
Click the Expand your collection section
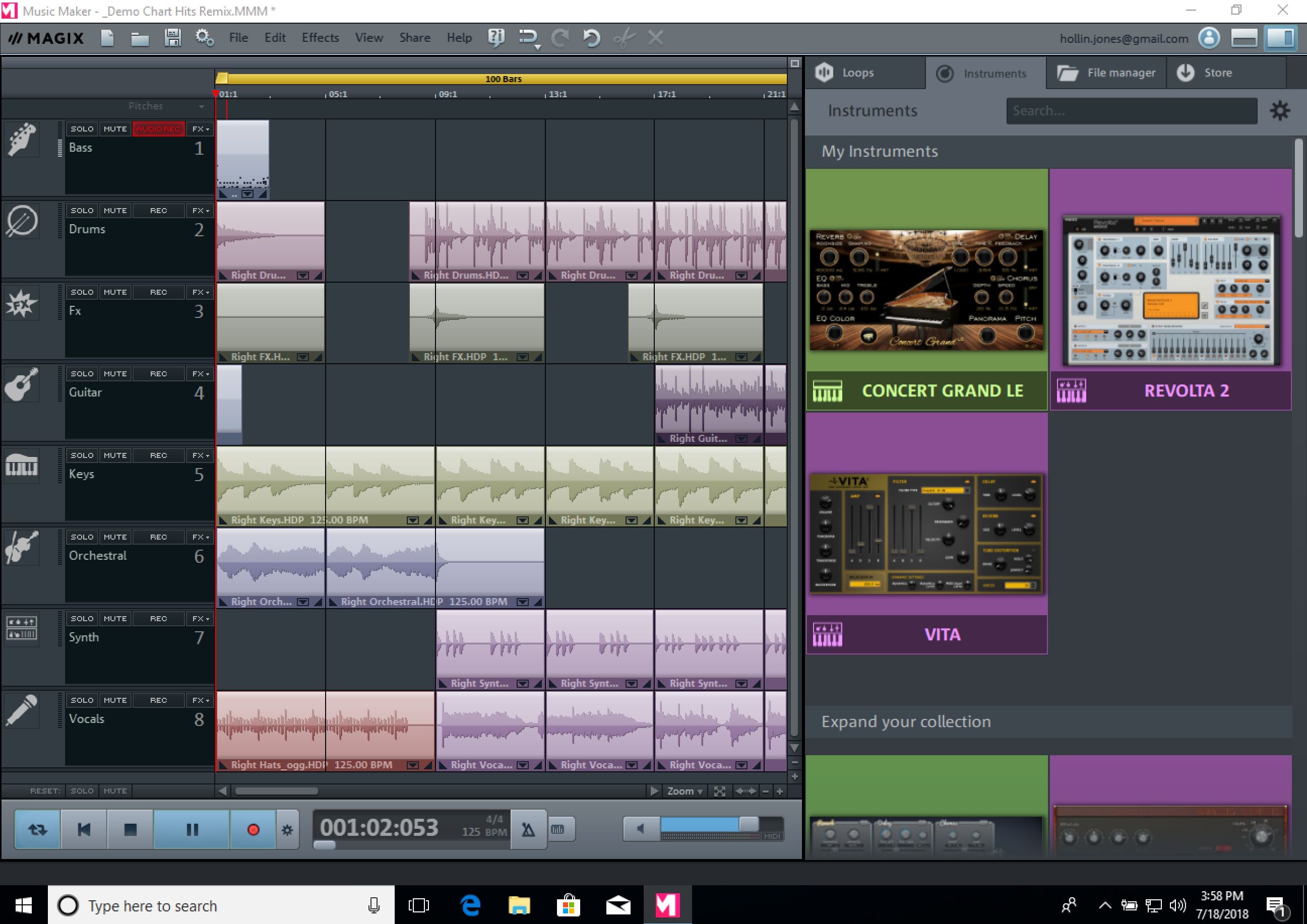click(905, 721)
